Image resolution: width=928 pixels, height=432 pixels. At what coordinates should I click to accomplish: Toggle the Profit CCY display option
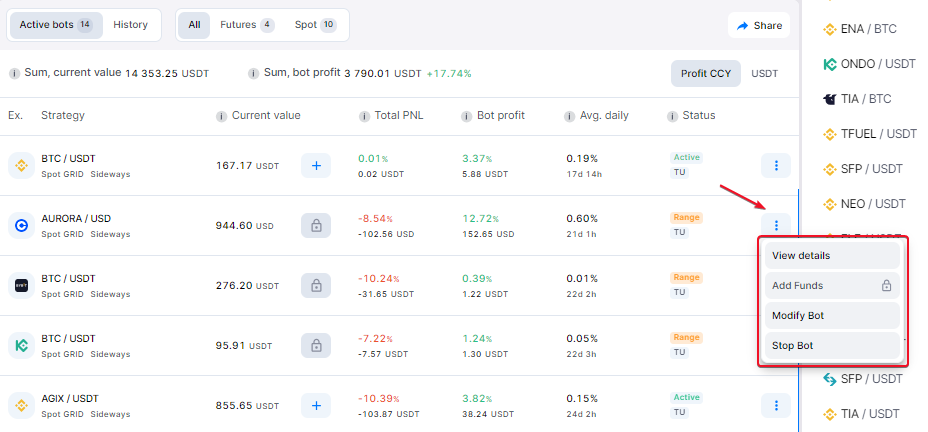[705, 74]
